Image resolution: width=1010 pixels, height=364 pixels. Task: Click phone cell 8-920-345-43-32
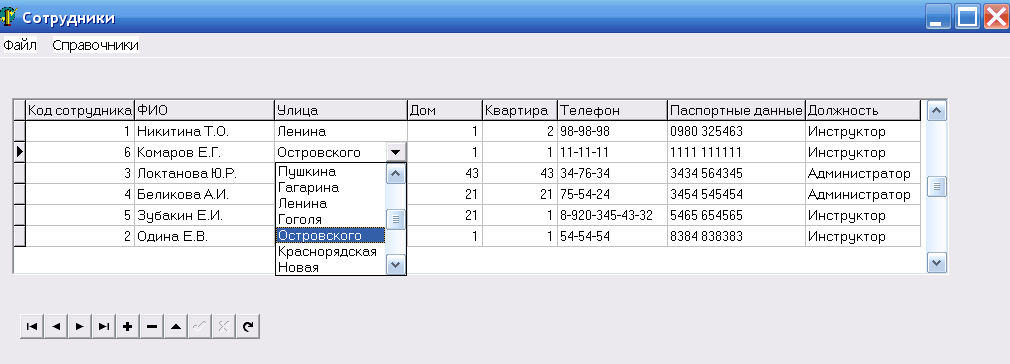click(612, 215)
